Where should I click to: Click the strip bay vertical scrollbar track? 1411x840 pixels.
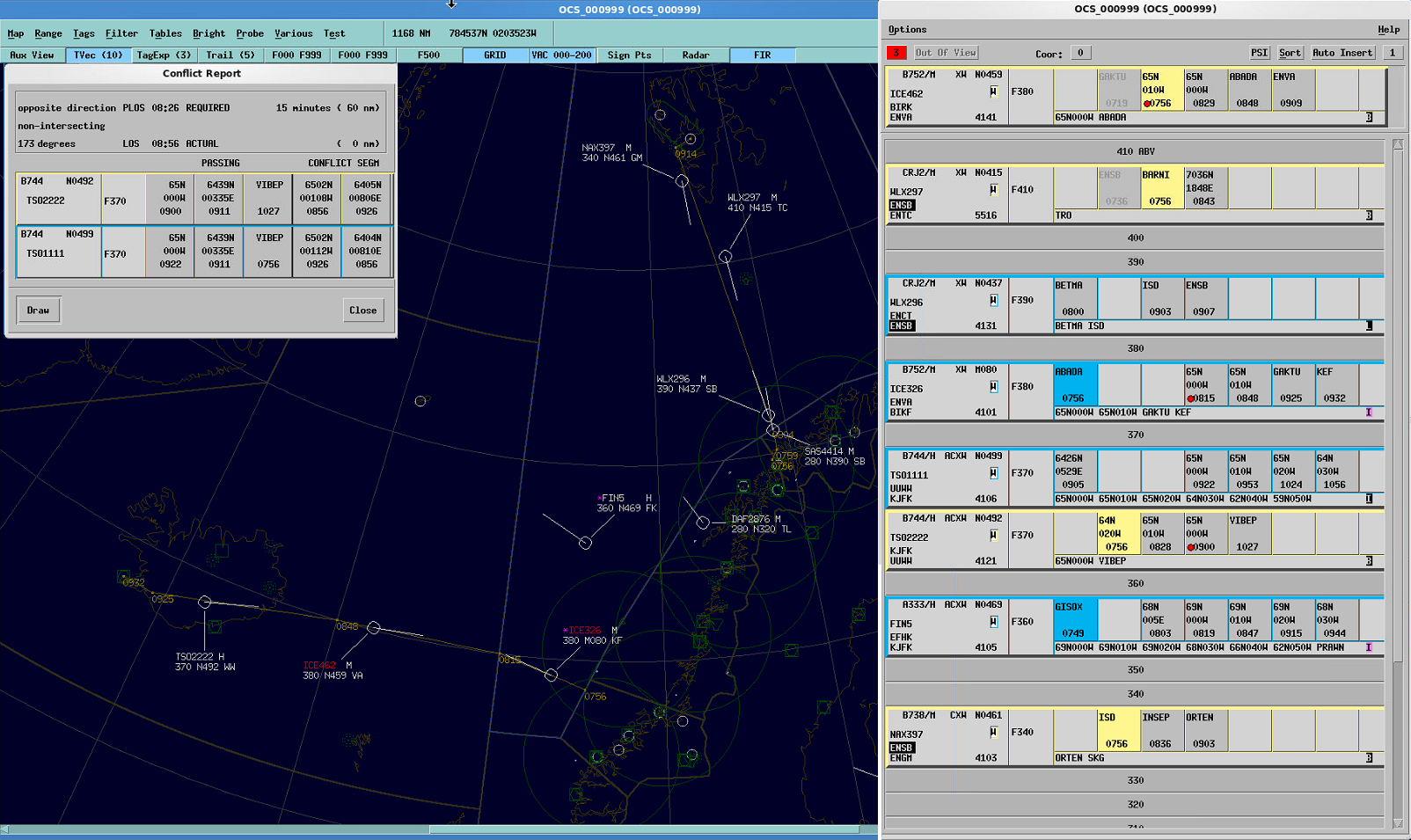1398,484
